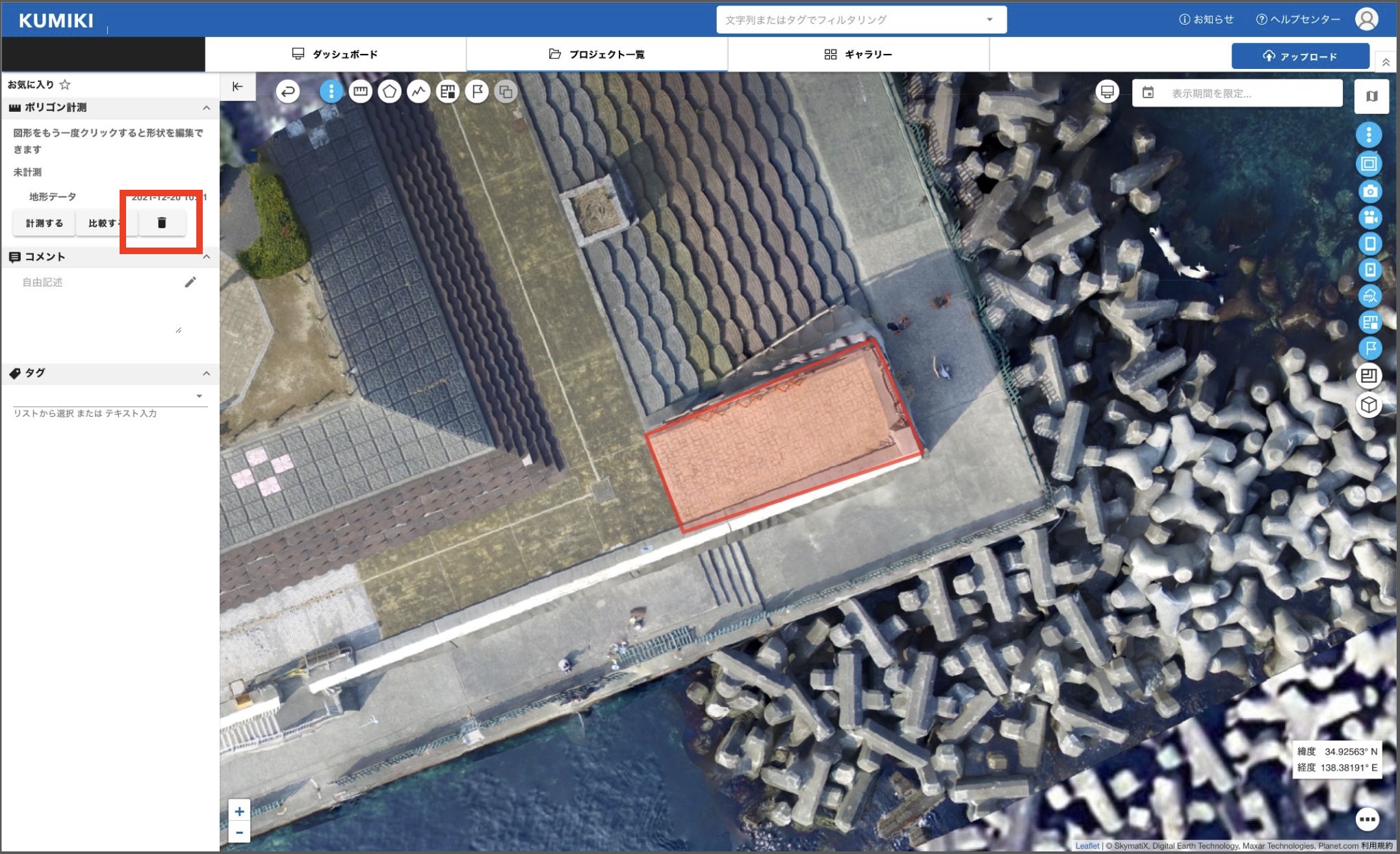Toggle the video camera layer
Image resolution: width=1400 pixels, height=854 pixels.
click(x=1369, y=217)
